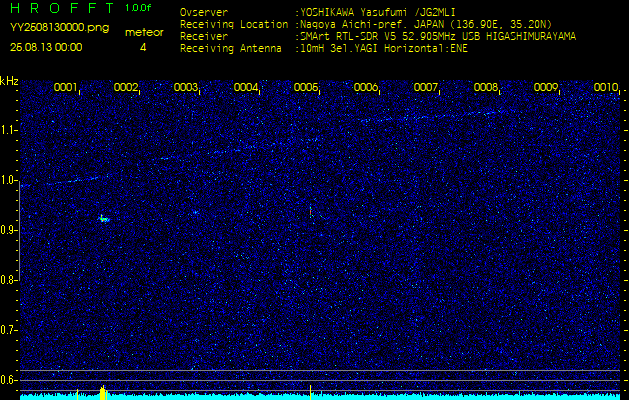Click the 1.1 kHz axis label
This screenshot has height=400, width=629.
click(x=8, y=130)
